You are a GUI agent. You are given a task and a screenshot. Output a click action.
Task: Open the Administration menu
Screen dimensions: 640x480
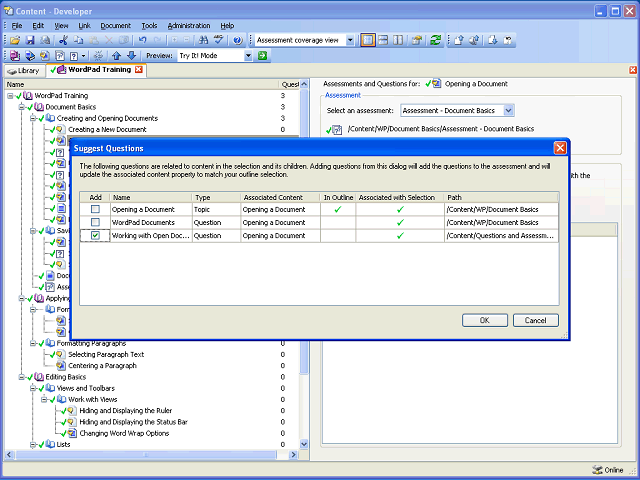click(x=189, y=26)
